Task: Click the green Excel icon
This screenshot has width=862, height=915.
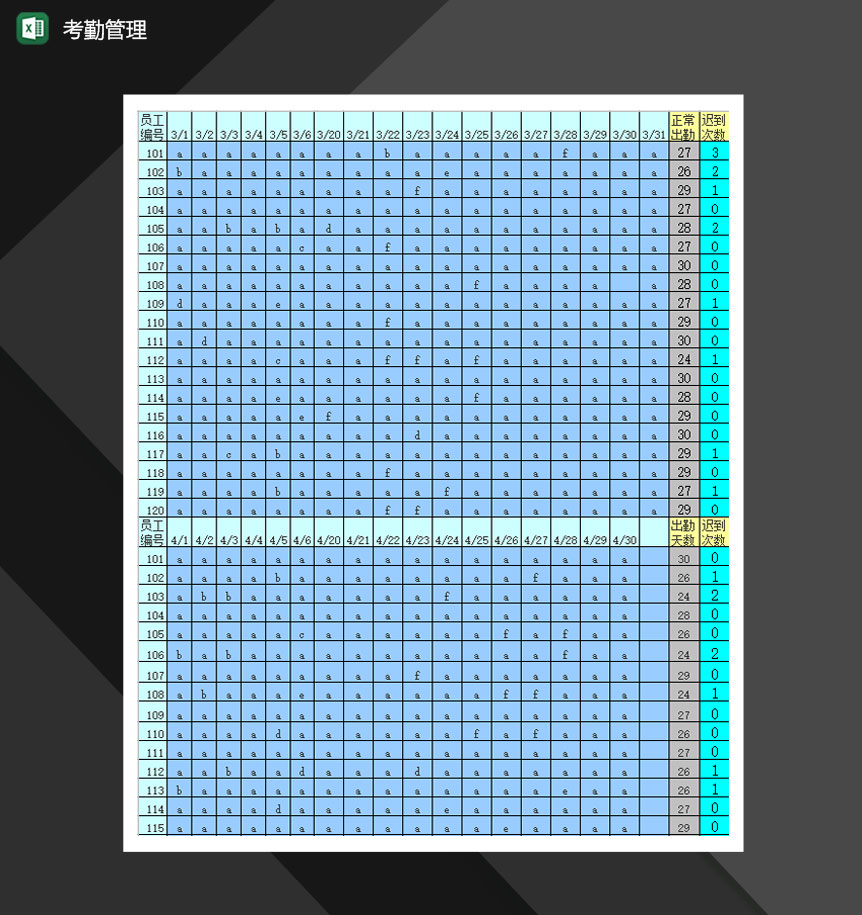Action: (32, 28)
